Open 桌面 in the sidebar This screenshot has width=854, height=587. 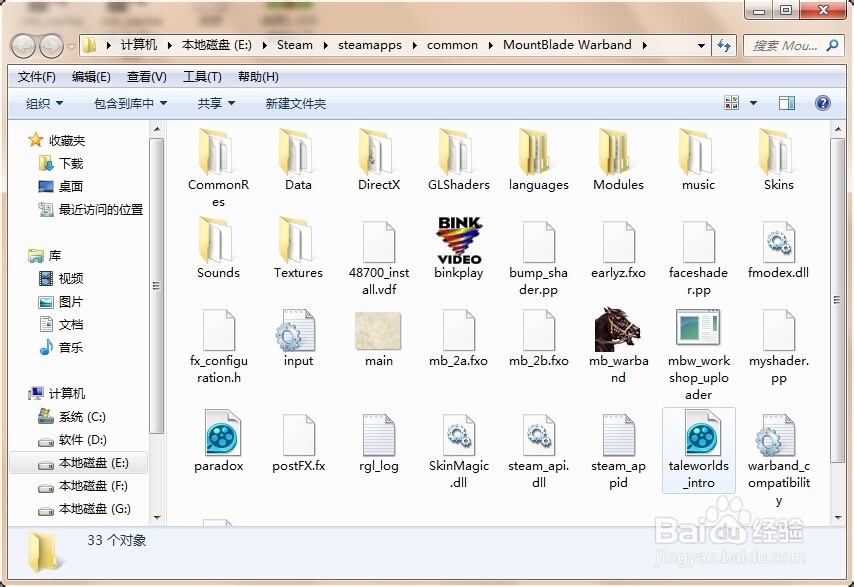(60, 186)
